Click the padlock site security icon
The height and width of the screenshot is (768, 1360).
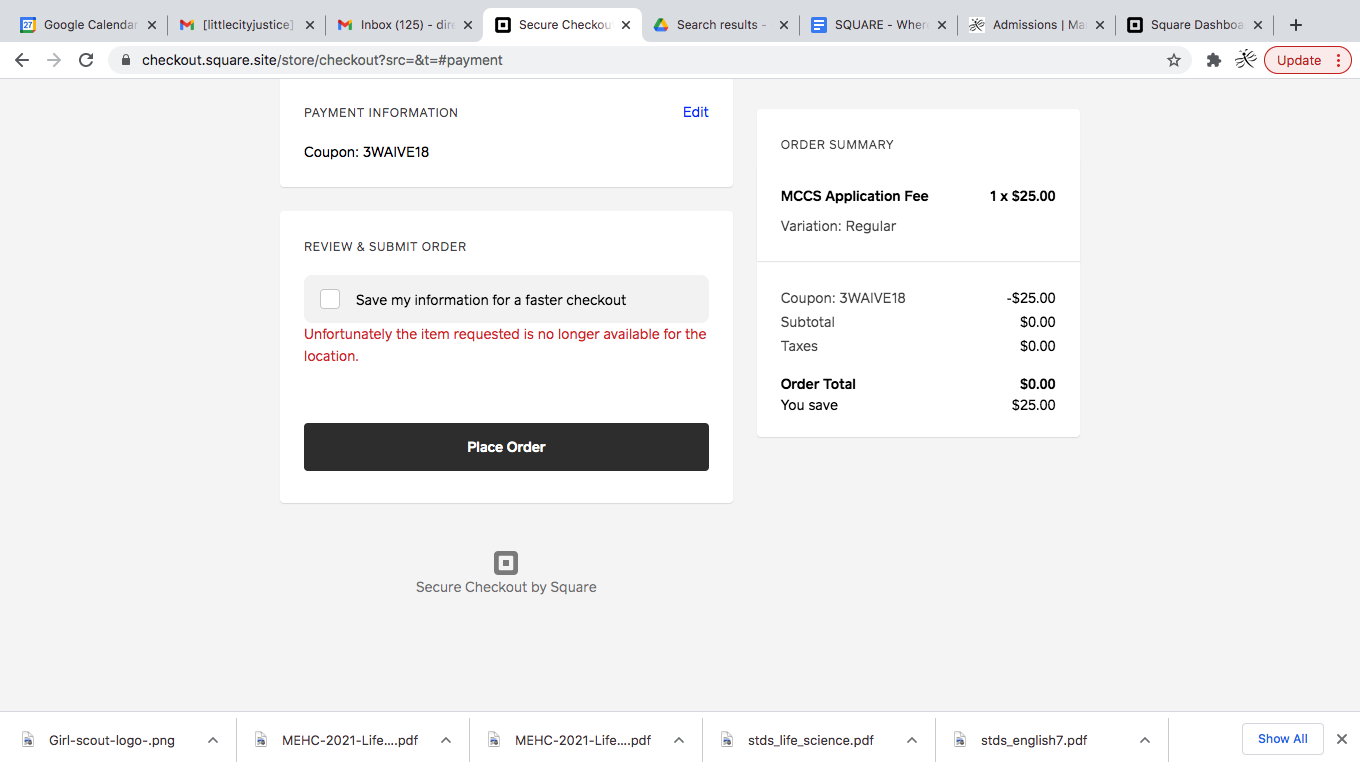[x=126, y=60]
